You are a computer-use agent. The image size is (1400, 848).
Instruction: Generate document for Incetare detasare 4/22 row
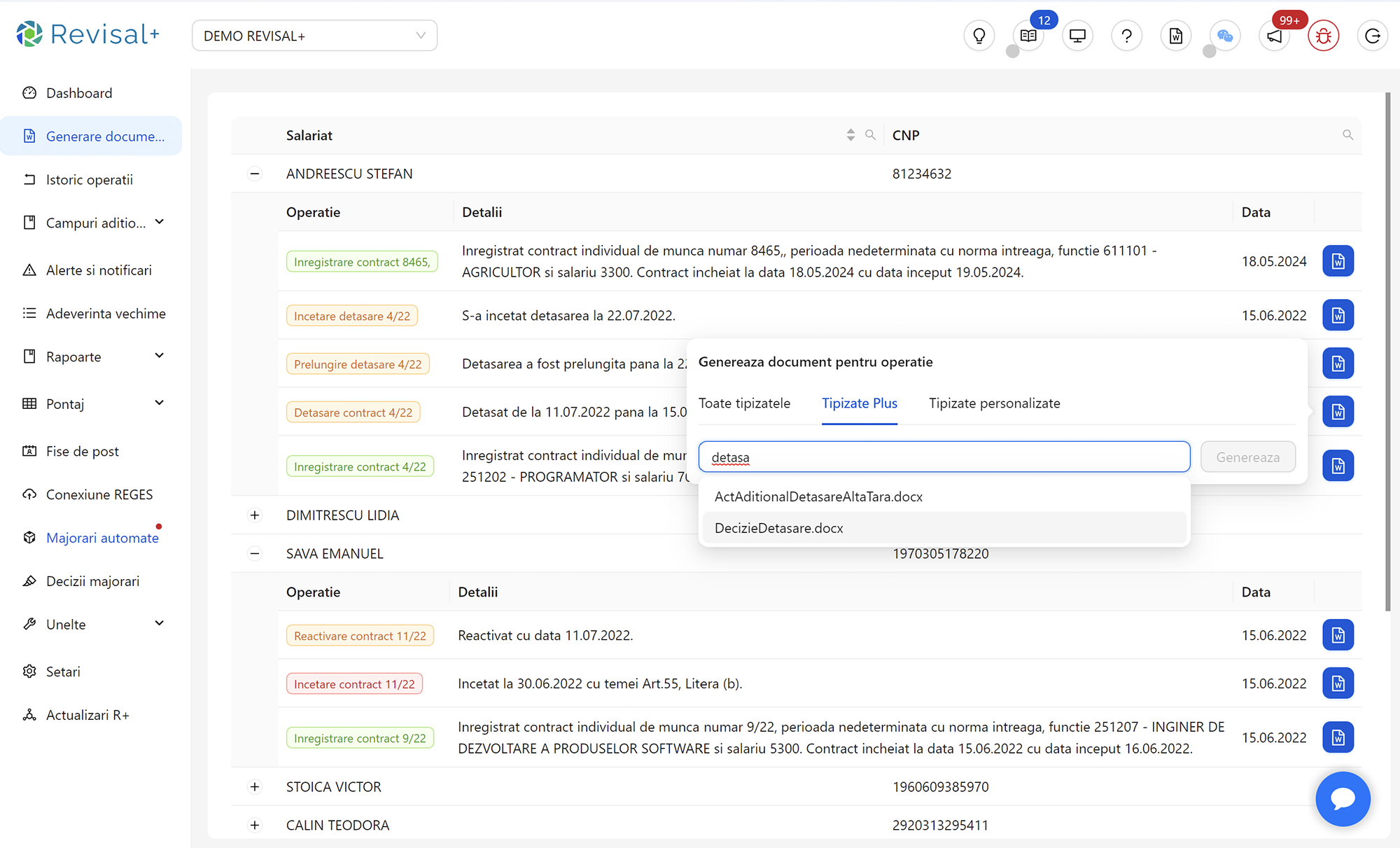pos(1338,315)
